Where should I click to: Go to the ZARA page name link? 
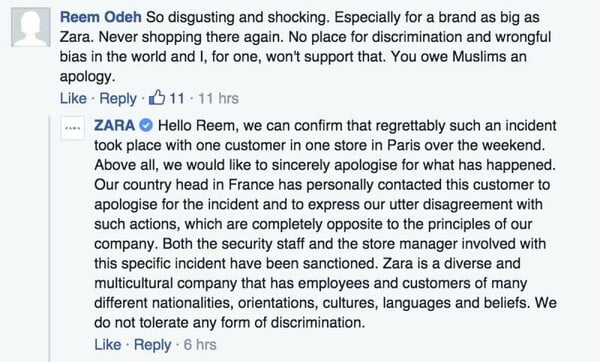click(x=114, y=126)
